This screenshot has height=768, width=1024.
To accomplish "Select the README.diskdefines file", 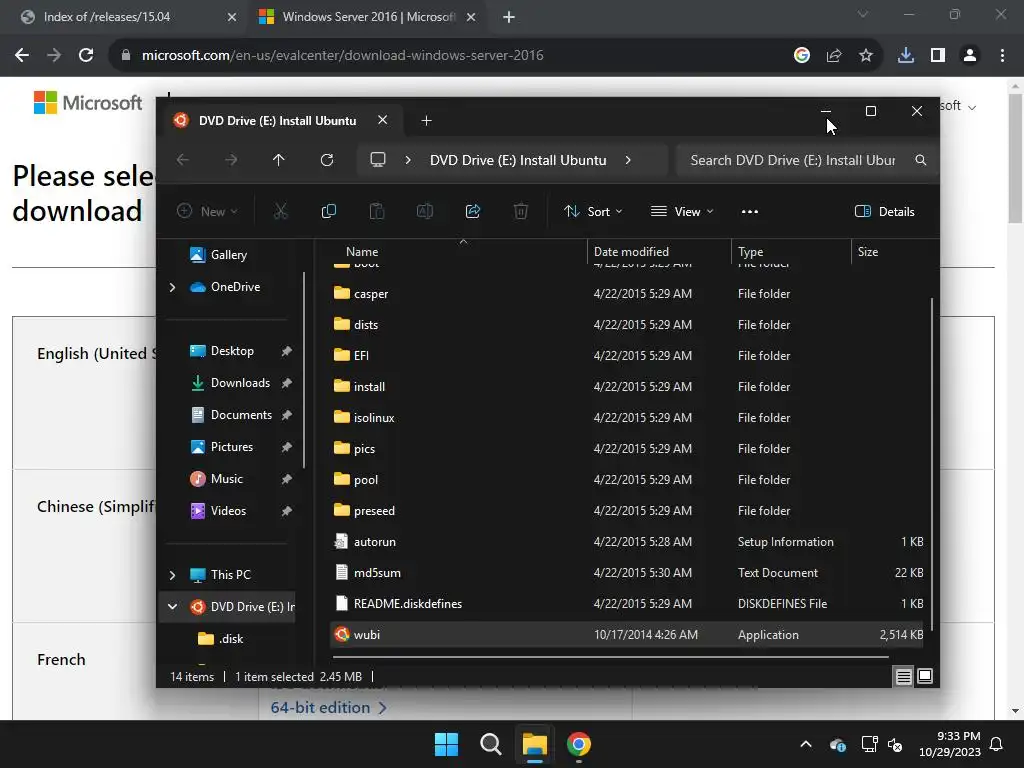I will point(627,603).
